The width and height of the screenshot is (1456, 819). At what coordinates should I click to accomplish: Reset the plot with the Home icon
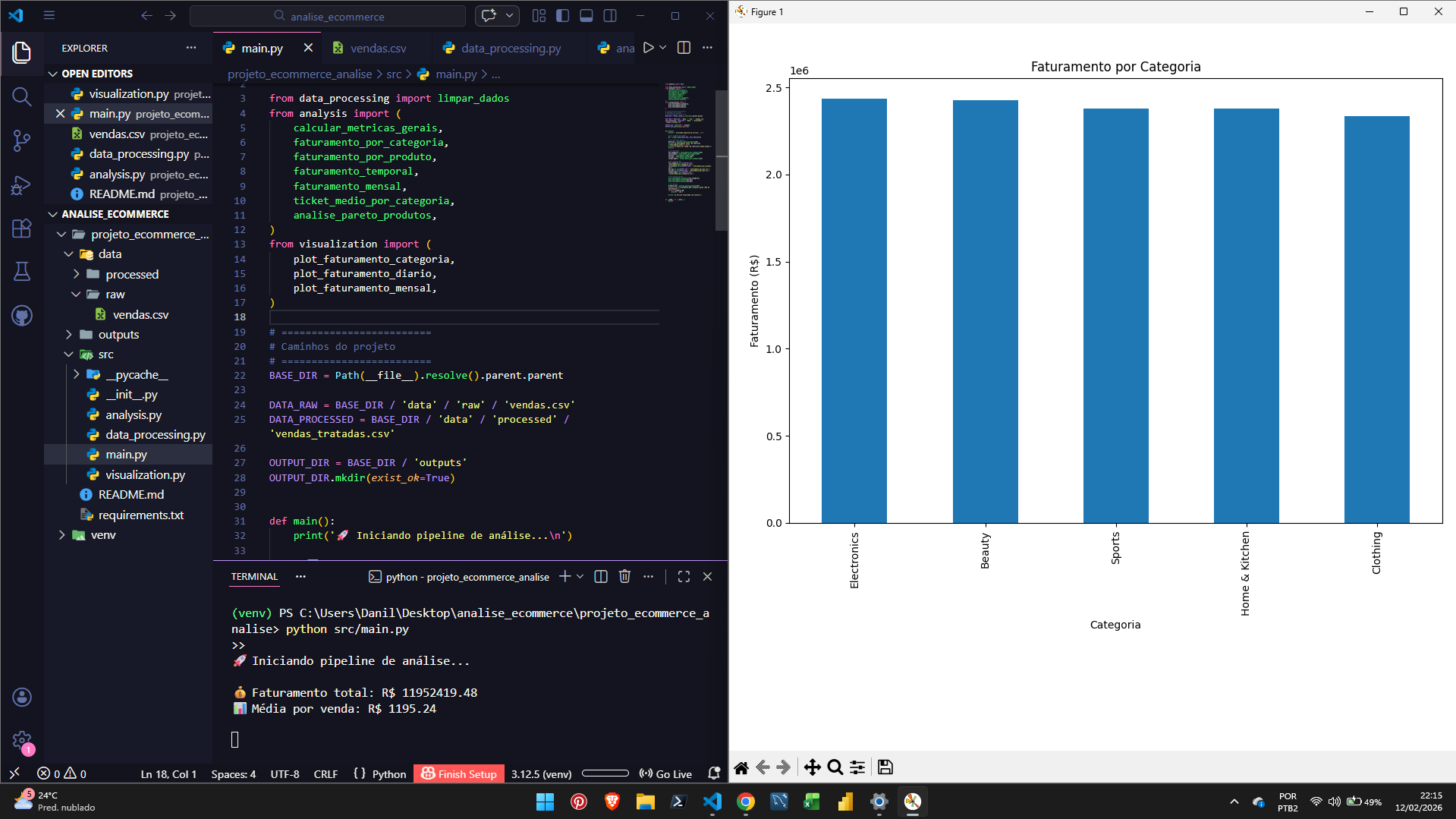pyautogui.click(x=741, y=767)
